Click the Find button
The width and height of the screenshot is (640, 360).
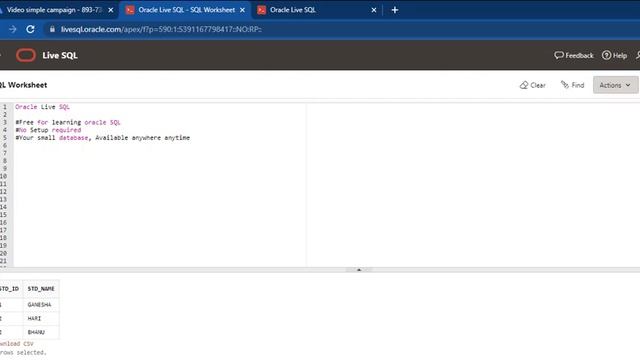point(572,85)
